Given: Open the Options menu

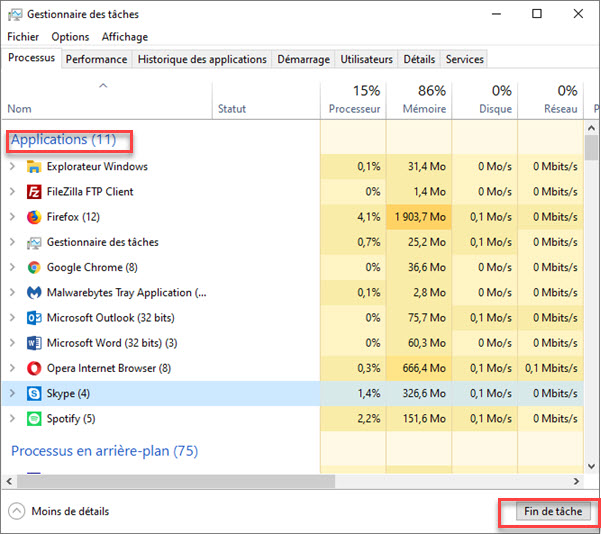Looking at the screenshot, I should coord(70,37).
